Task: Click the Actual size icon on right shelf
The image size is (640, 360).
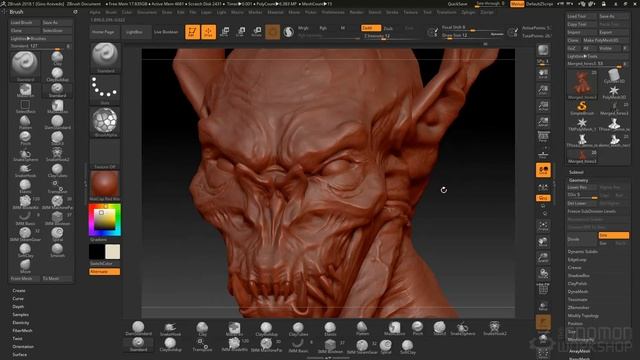Action: (x=543, y=106)
